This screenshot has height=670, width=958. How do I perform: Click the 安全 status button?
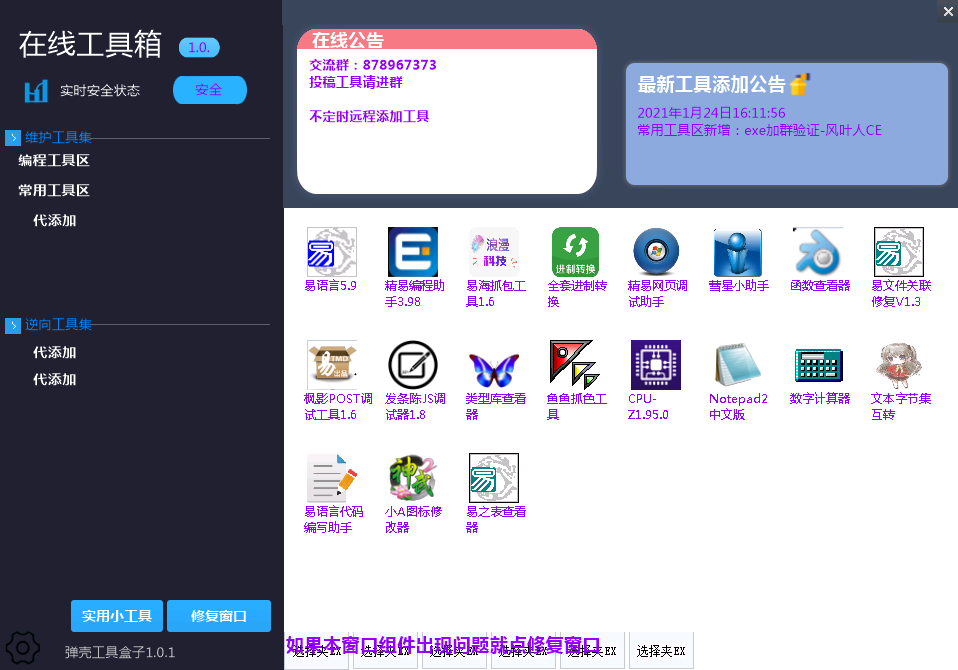(210, 90)
